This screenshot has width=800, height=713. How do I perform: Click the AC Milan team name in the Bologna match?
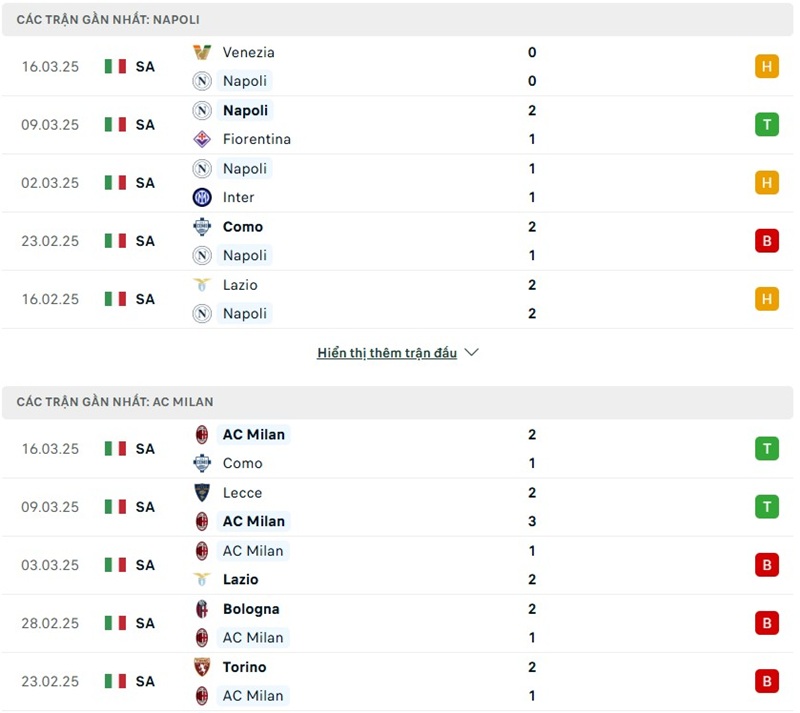click(x=253, y=637)
